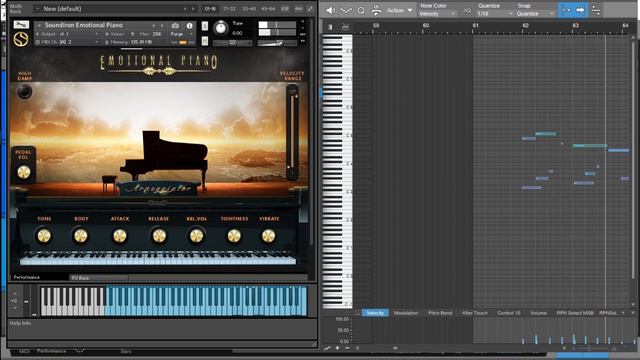Click the minimize rack view icon
Screen dimensions: 640x360
pyautogui.click(x=310, y=9)
